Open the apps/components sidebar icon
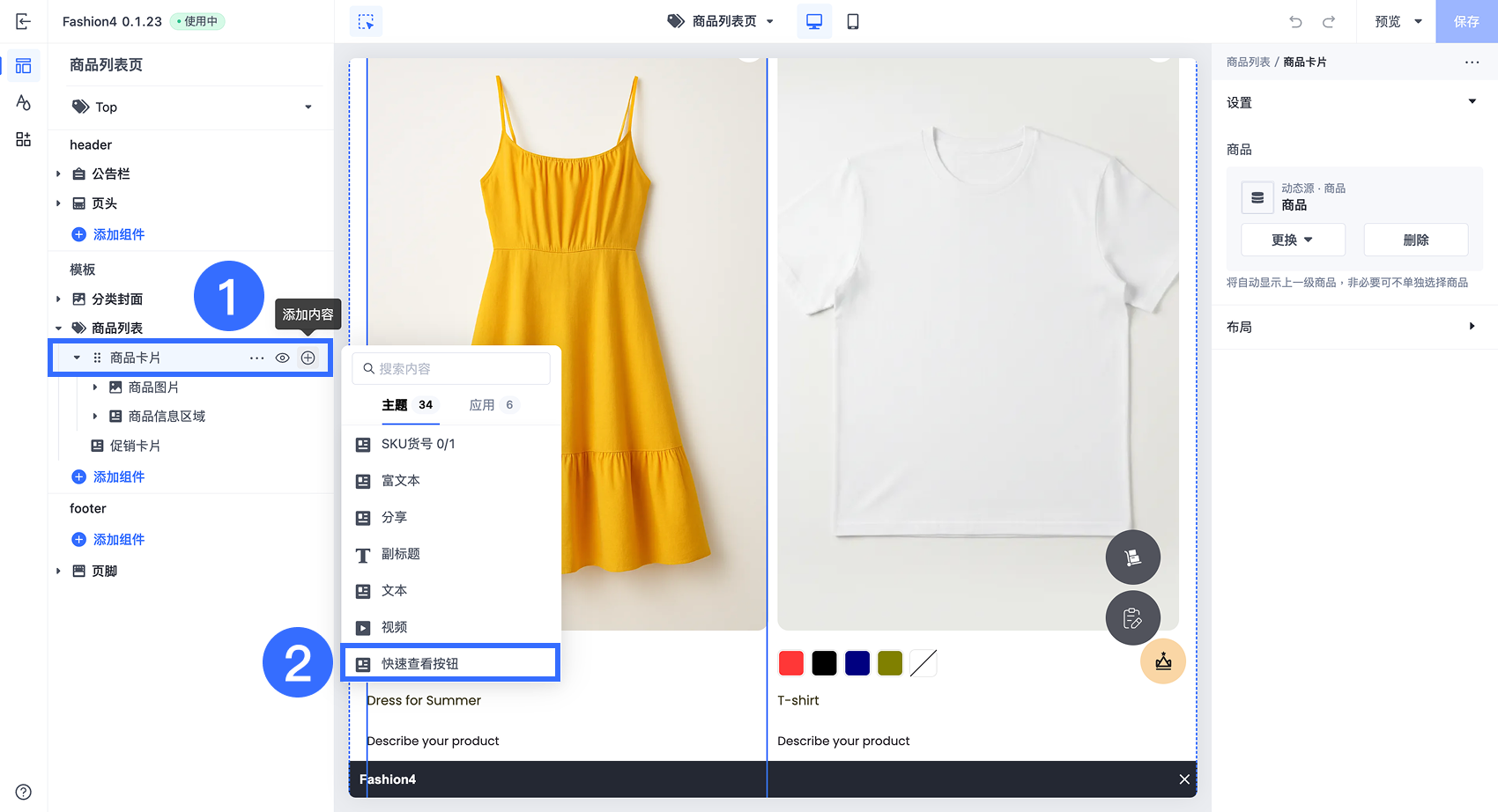Screen dimensions: 1498x812 (24, 139)
